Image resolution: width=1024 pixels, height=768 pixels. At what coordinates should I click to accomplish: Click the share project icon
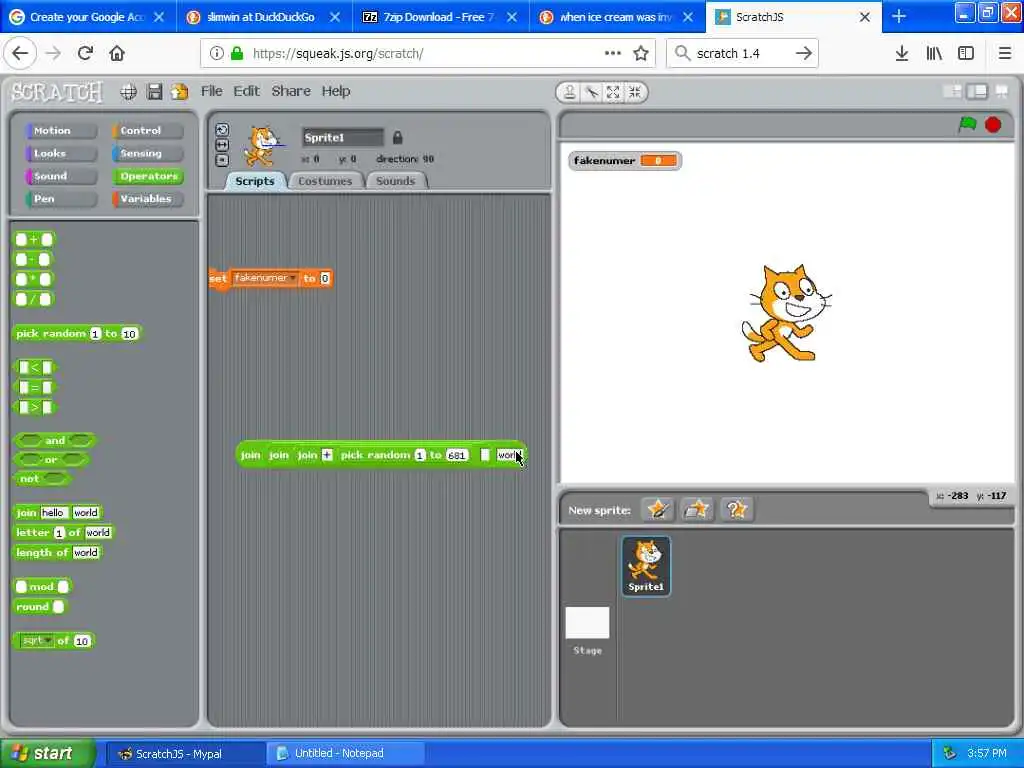180,92
